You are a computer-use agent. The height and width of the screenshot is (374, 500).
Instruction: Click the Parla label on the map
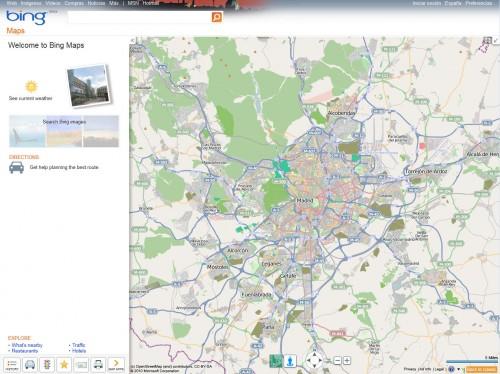(x=268, y=327)
